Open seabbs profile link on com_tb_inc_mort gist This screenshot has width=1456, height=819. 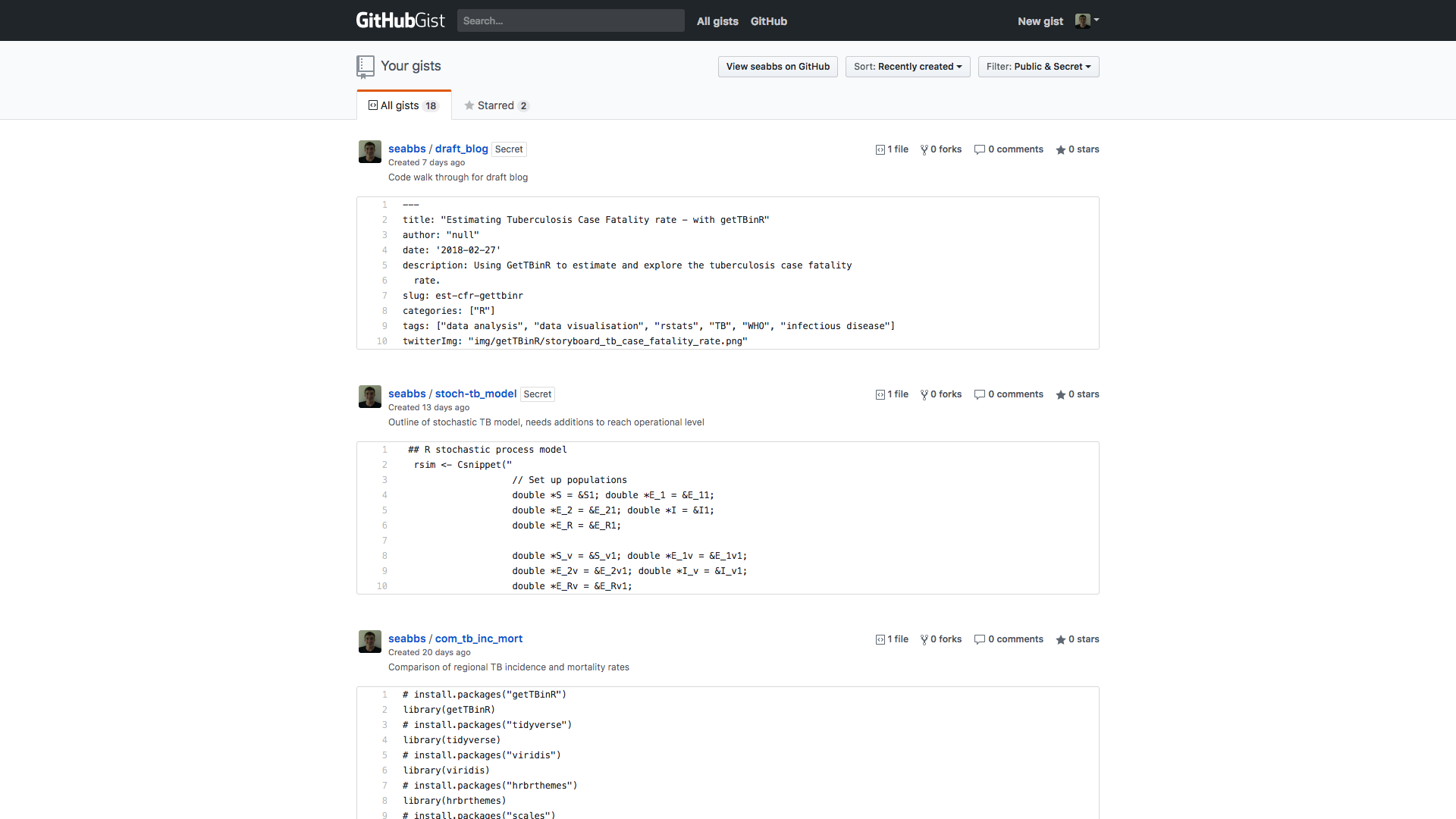[406, 639]
